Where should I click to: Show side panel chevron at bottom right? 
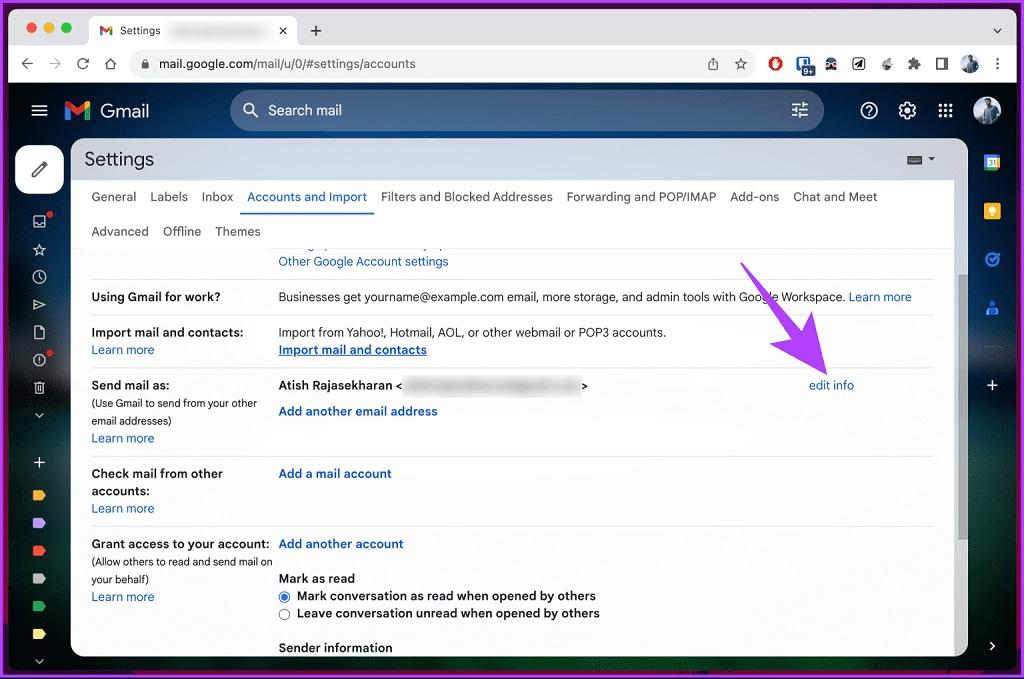[992, 646]
